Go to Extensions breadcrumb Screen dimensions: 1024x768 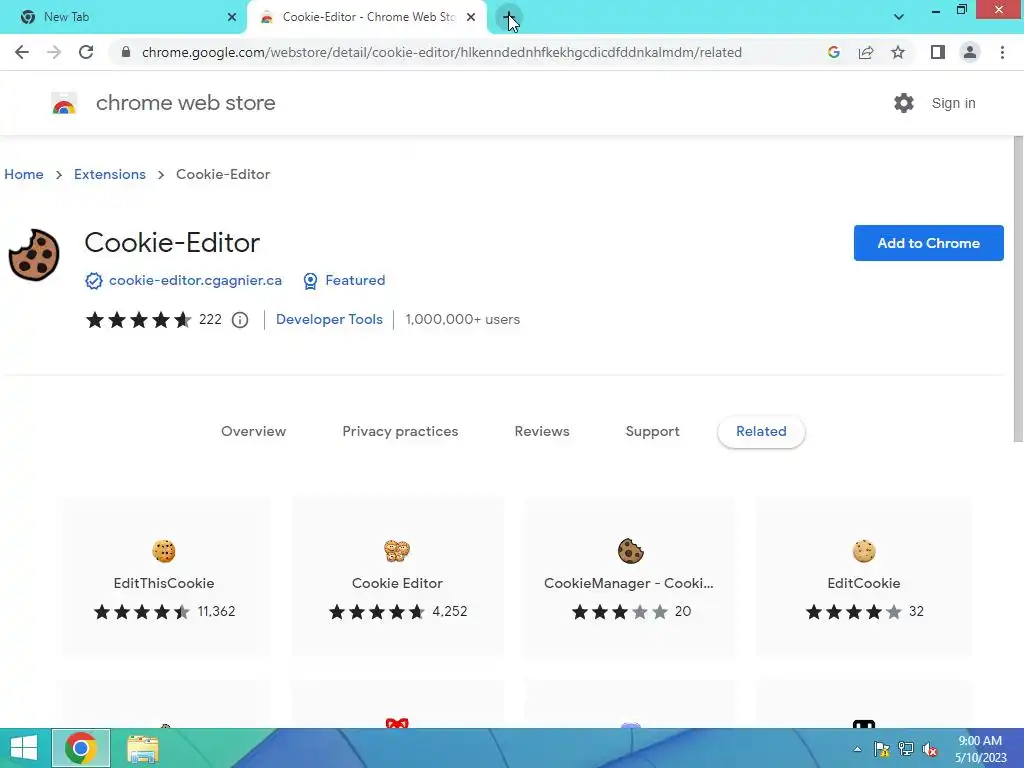coord(110,174)
